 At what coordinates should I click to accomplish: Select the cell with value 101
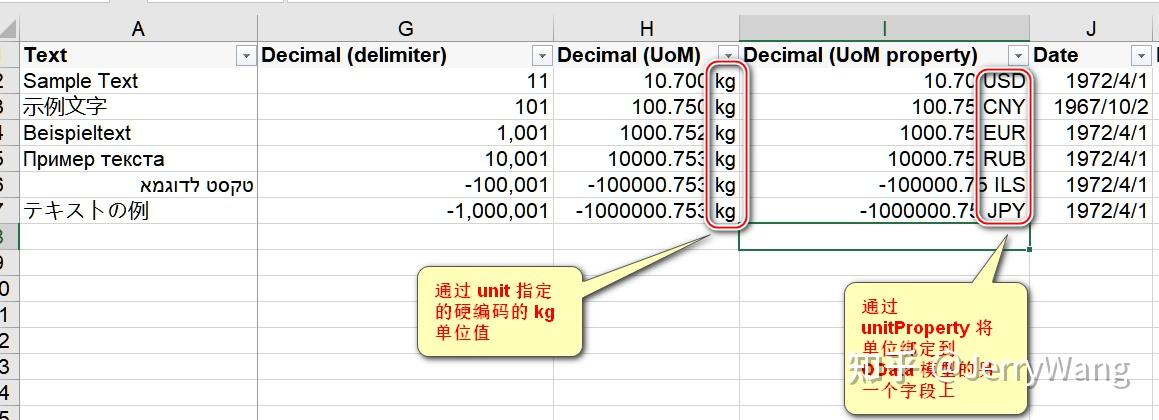tap(405, 107)
